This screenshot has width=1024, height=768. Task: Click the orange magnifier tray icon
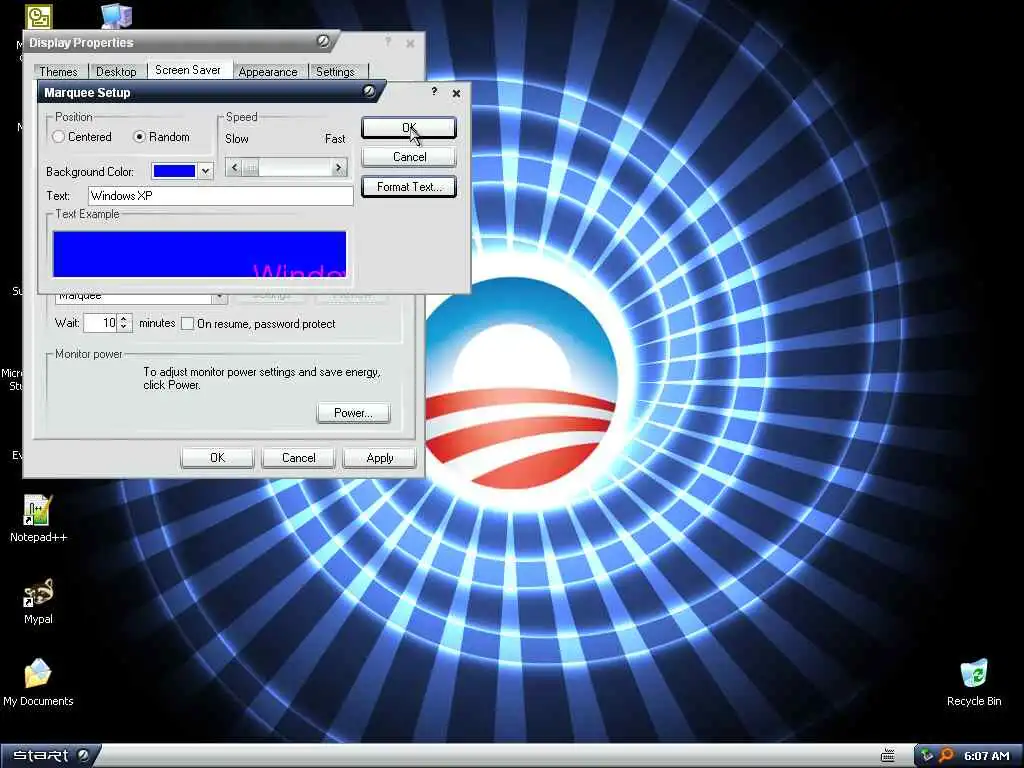(x=946, y=756)
